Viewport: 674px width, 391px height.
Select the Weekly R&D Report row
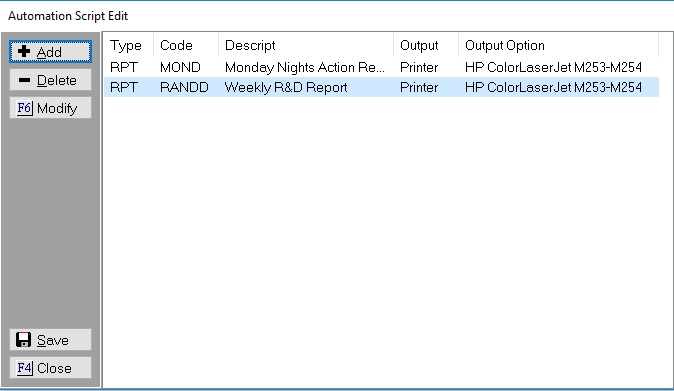pyautogui.click(x=381, y=87)
